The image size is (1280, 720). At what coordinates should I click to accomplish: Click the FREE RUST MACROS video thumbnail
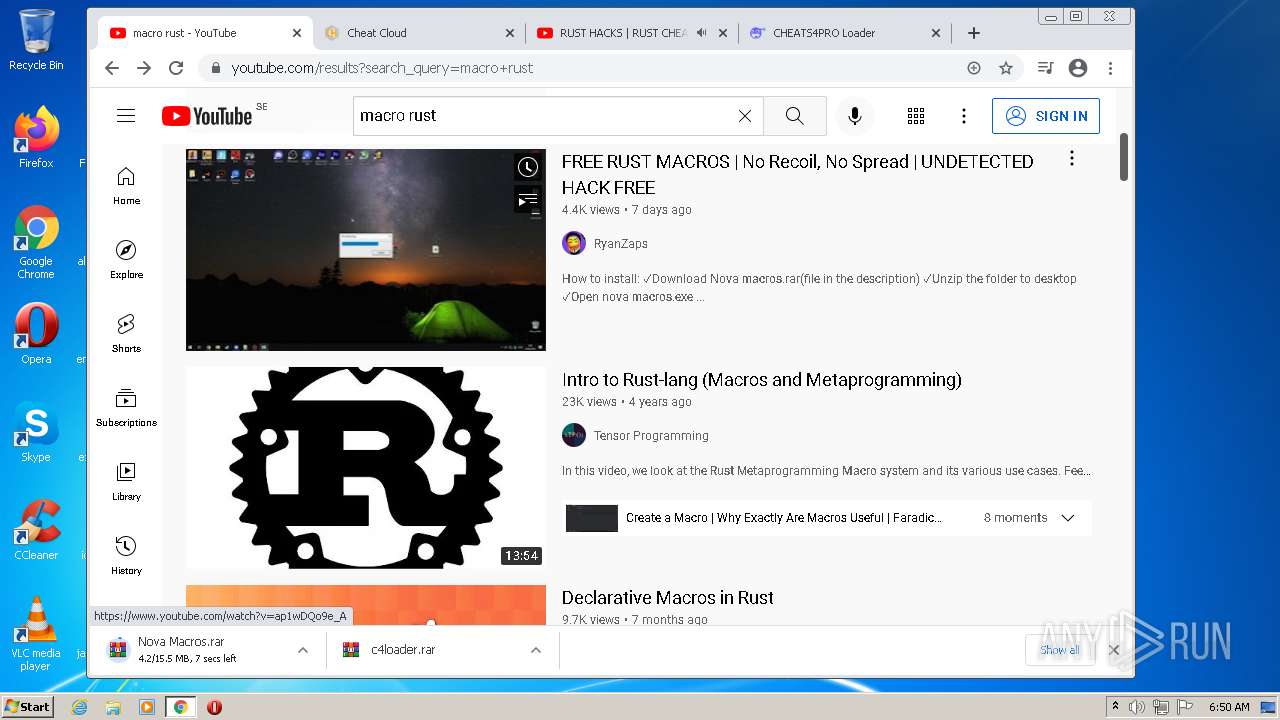tap(366, 250)
